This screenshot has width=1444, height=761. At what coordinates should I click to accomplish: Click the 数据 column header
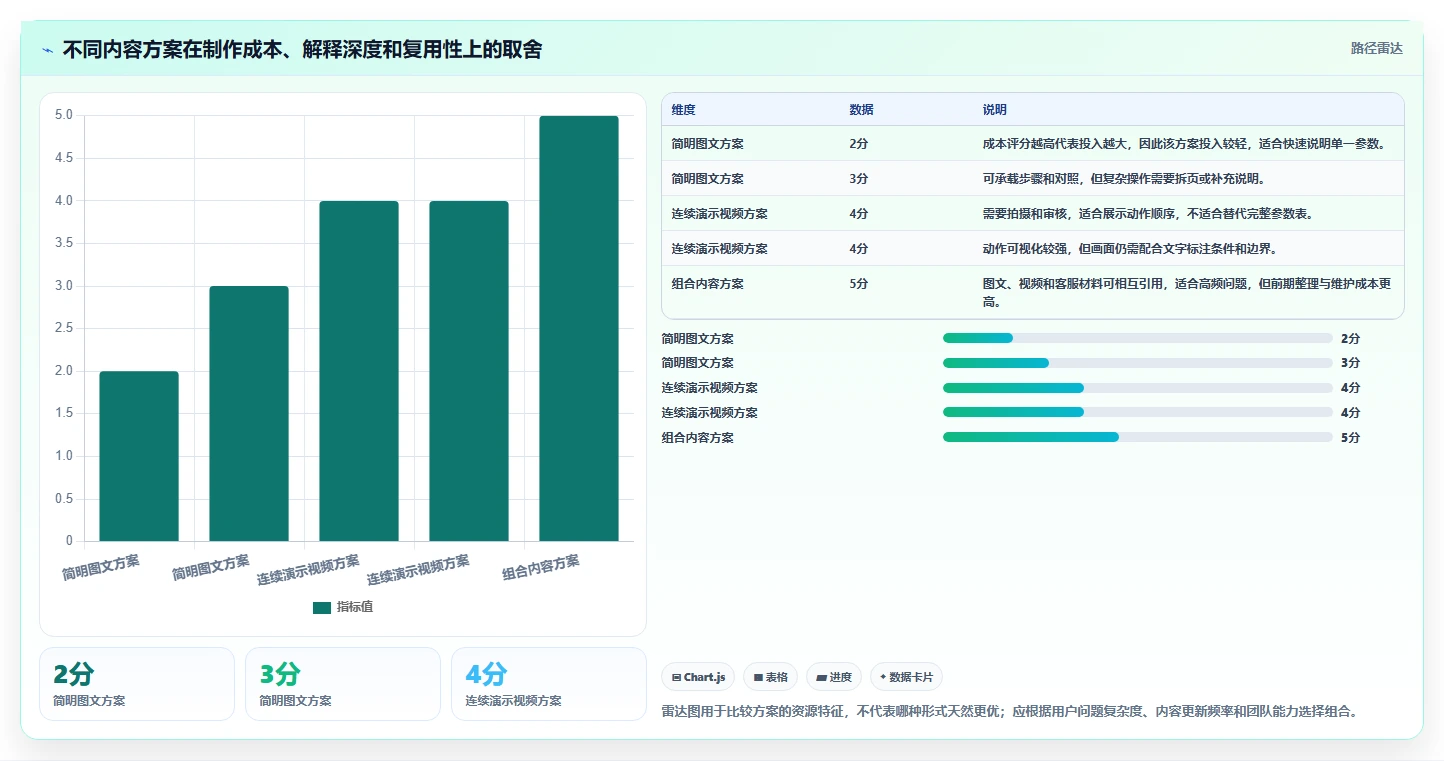click(x=861, y=110)
